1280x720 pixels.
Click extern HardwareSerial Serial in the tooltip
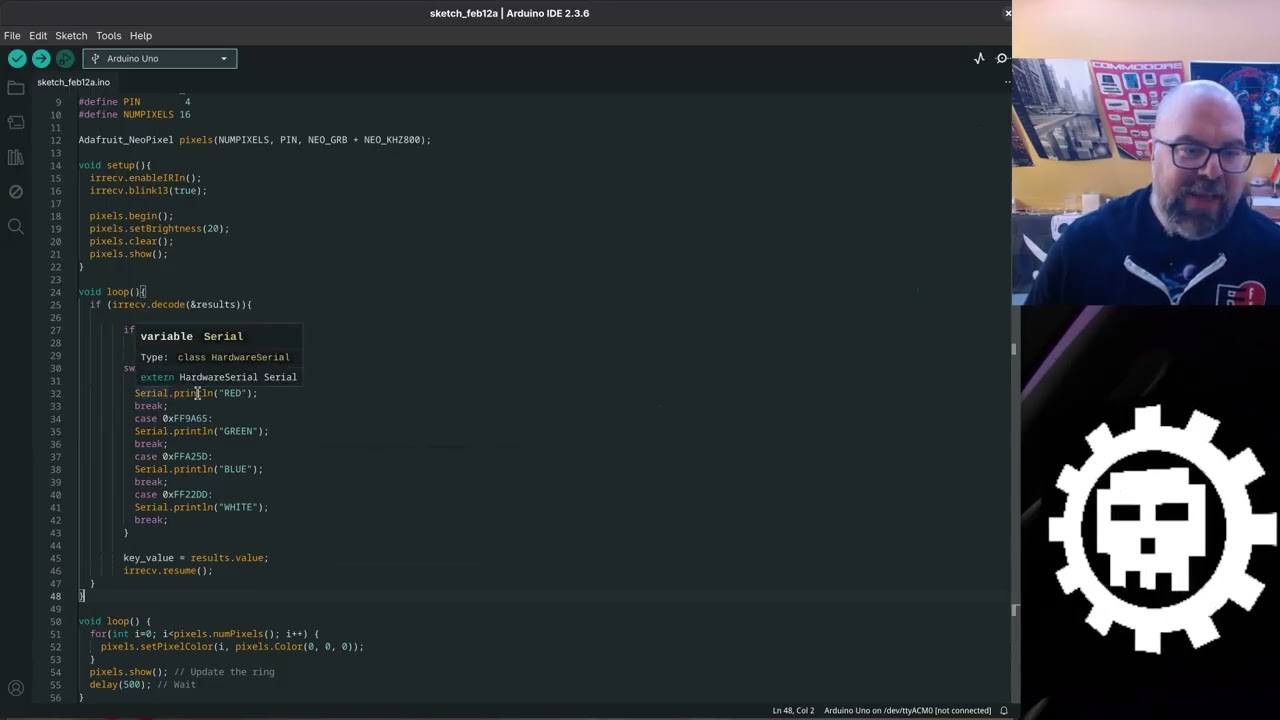pos(218,377)
